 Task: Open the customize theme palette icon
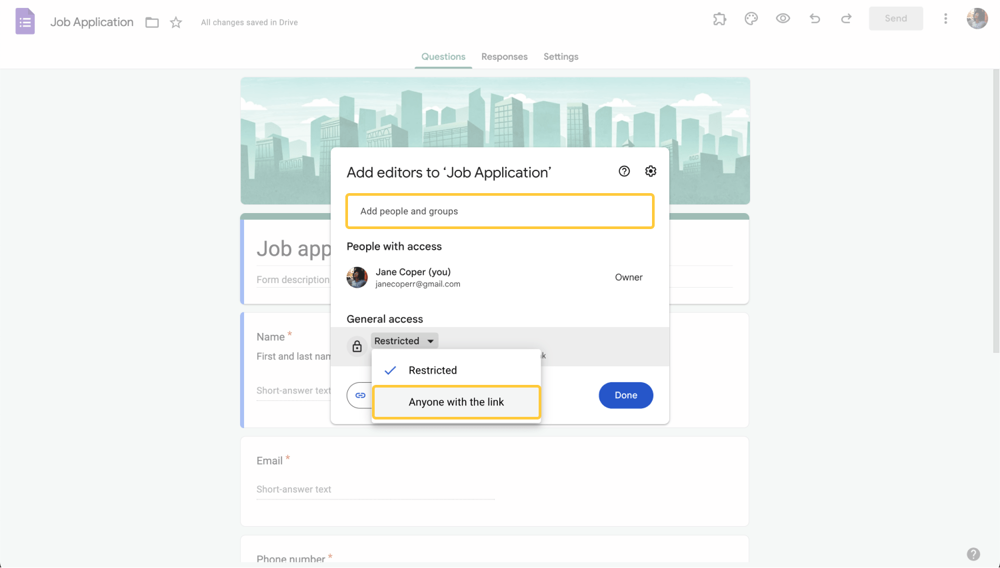(751, 19)
